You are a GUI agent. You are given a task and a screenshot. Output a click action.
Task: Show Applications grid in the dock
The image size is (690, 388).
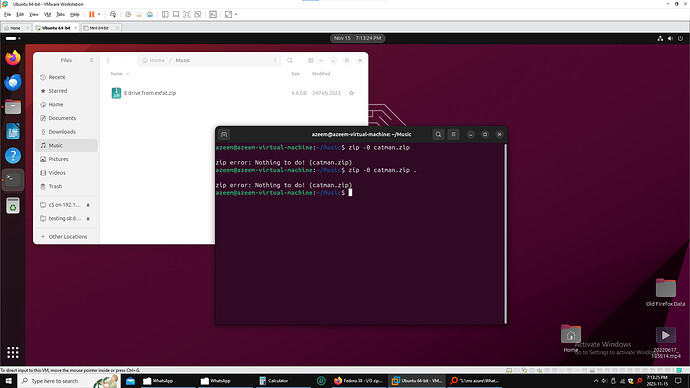(x=13, y=352)
